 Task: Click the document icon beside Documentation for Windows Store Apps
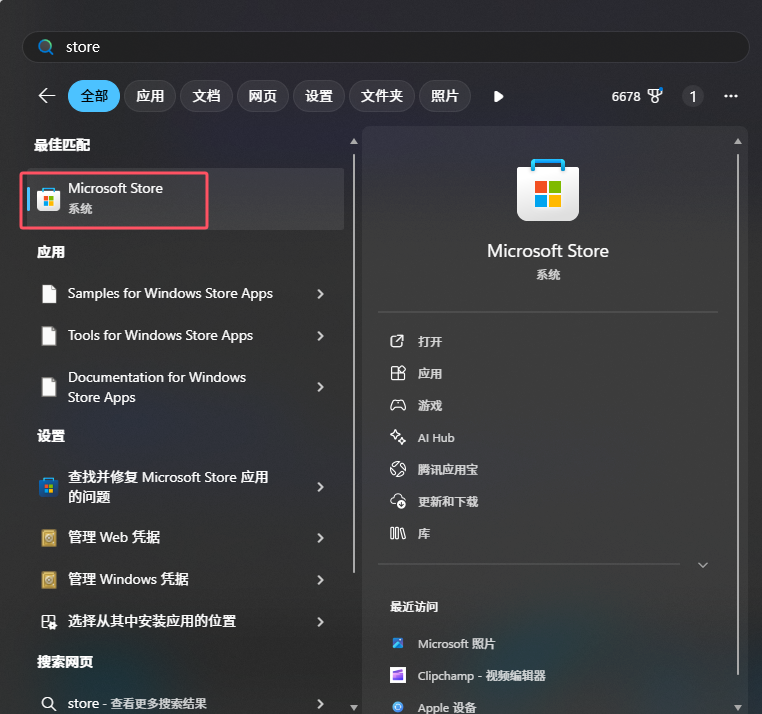point(49,387)
